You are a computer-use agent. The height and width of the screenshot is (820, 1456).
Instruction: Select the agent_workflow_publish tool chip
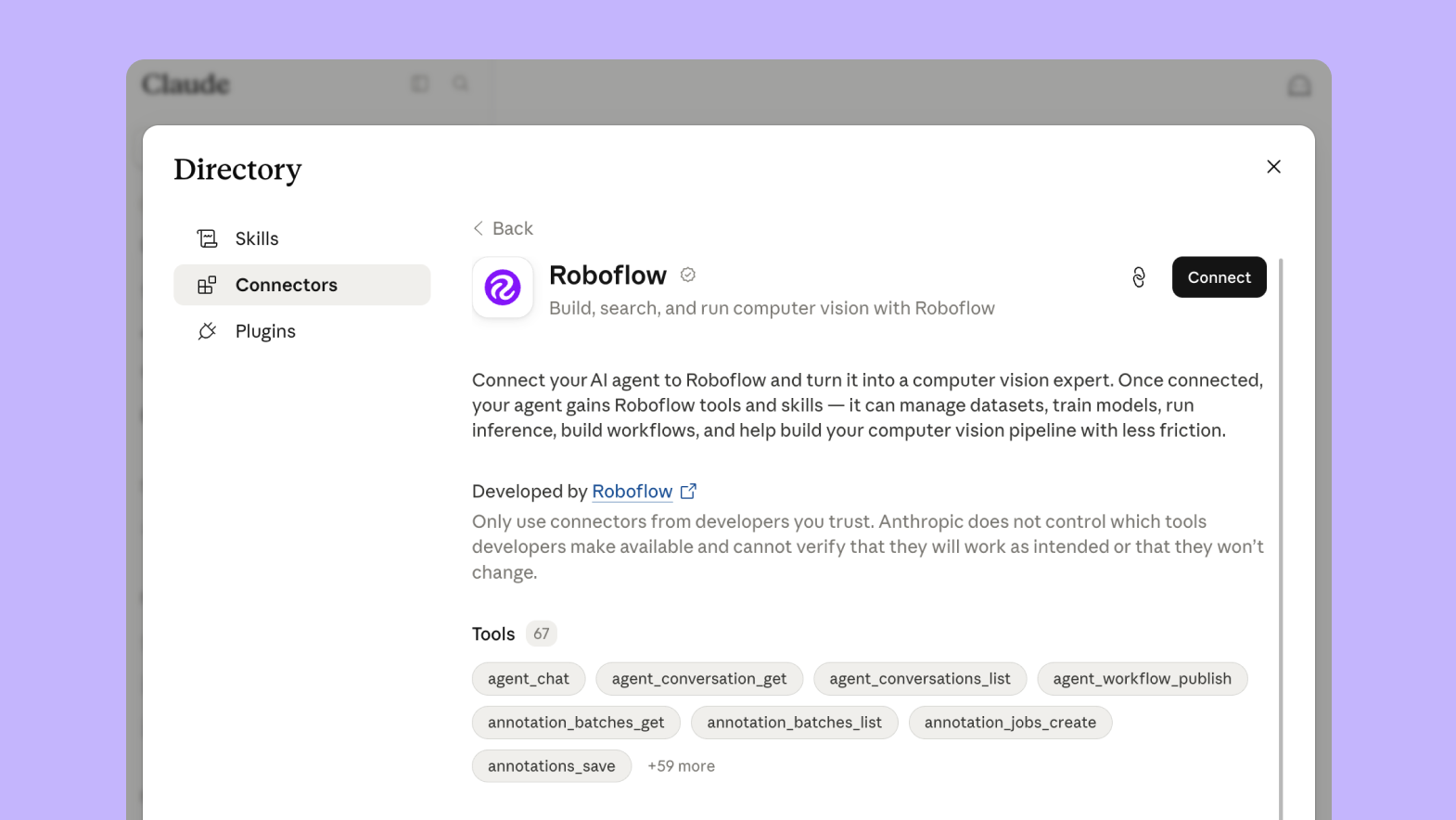(x=1143, y=679)
